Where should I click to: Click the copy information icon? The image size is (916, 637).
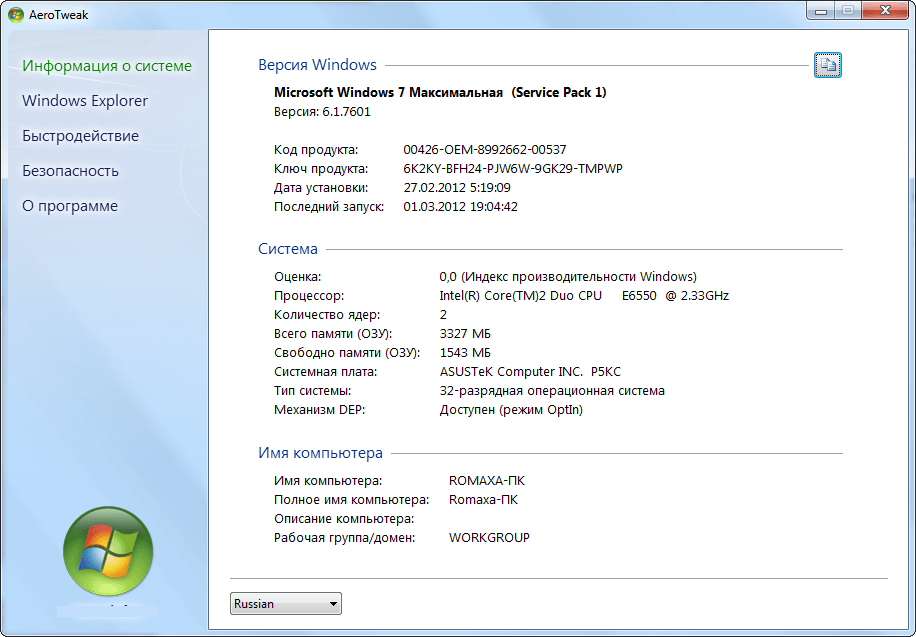click(828, 65)
